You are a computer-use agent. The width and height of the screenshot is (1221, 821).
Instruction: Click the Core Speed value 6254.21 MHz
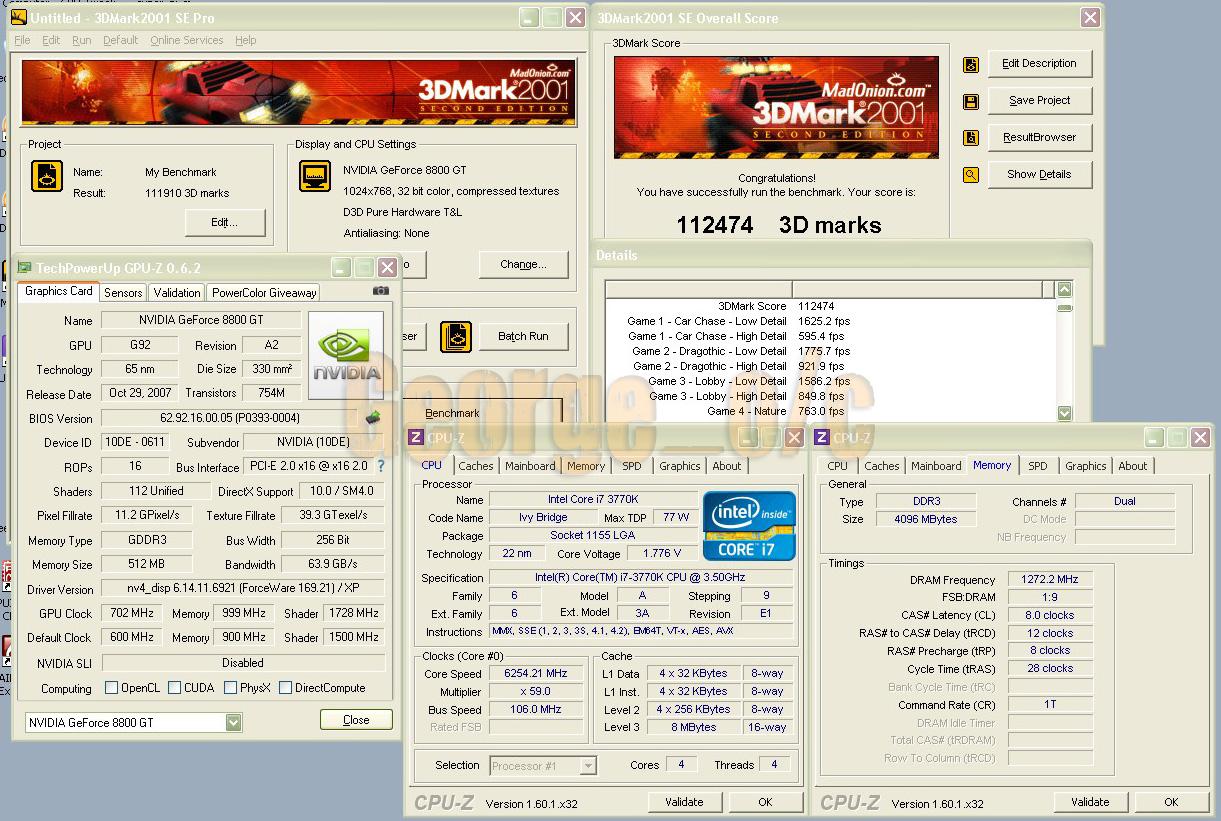click(537, 674)
